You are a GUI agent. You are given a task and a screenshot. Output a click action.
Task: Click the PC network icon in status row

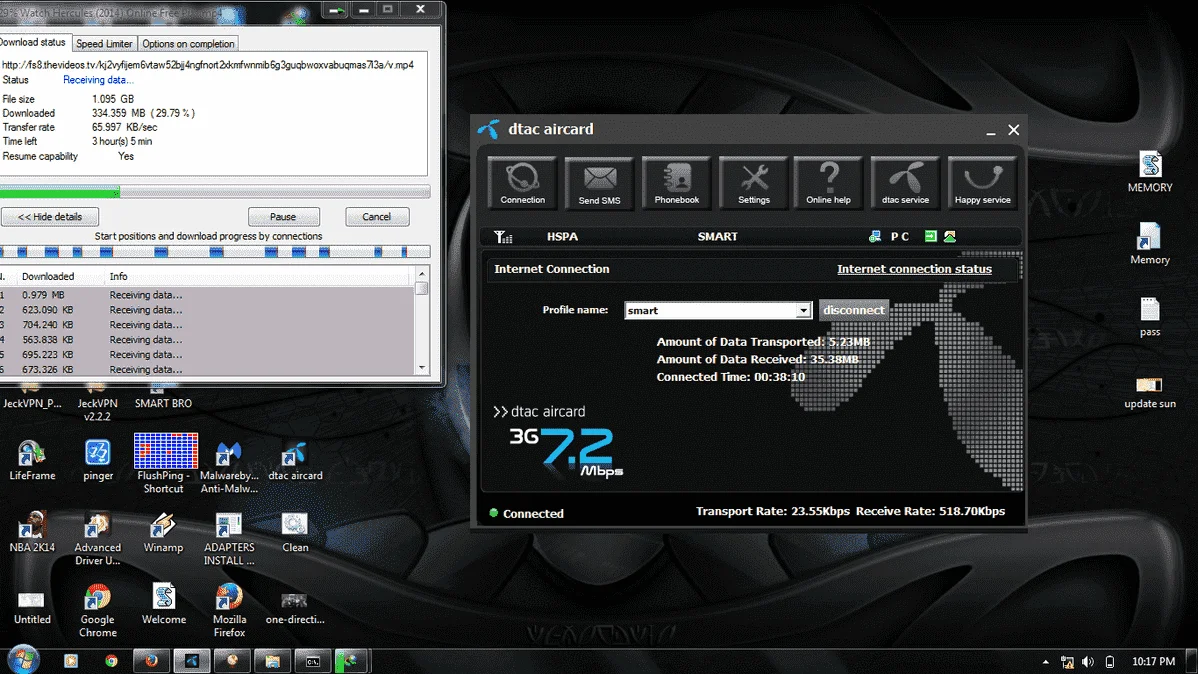(x=876, y=237)
